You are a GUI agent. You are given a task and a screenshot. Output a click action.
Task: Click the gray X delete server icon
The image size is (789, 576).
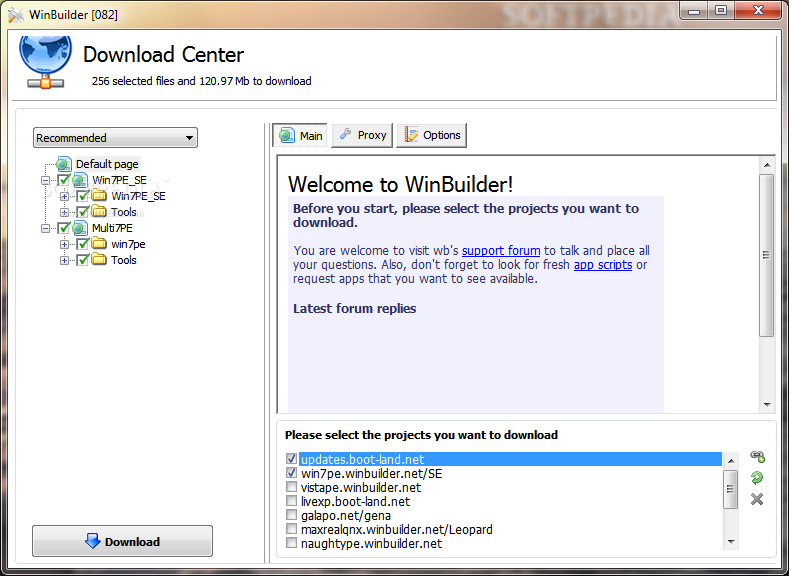click(757, 499)
